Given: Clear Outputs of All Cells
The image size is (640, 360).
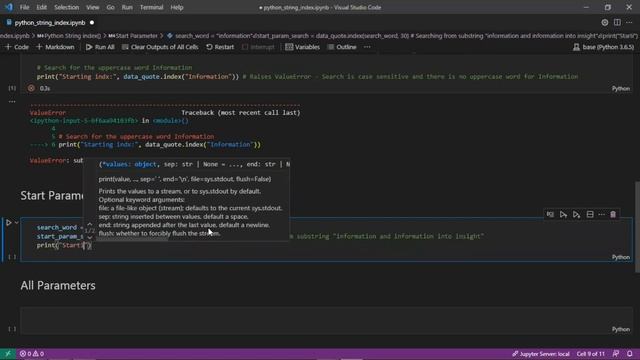Looking at the screenshot, I should 160,47.
